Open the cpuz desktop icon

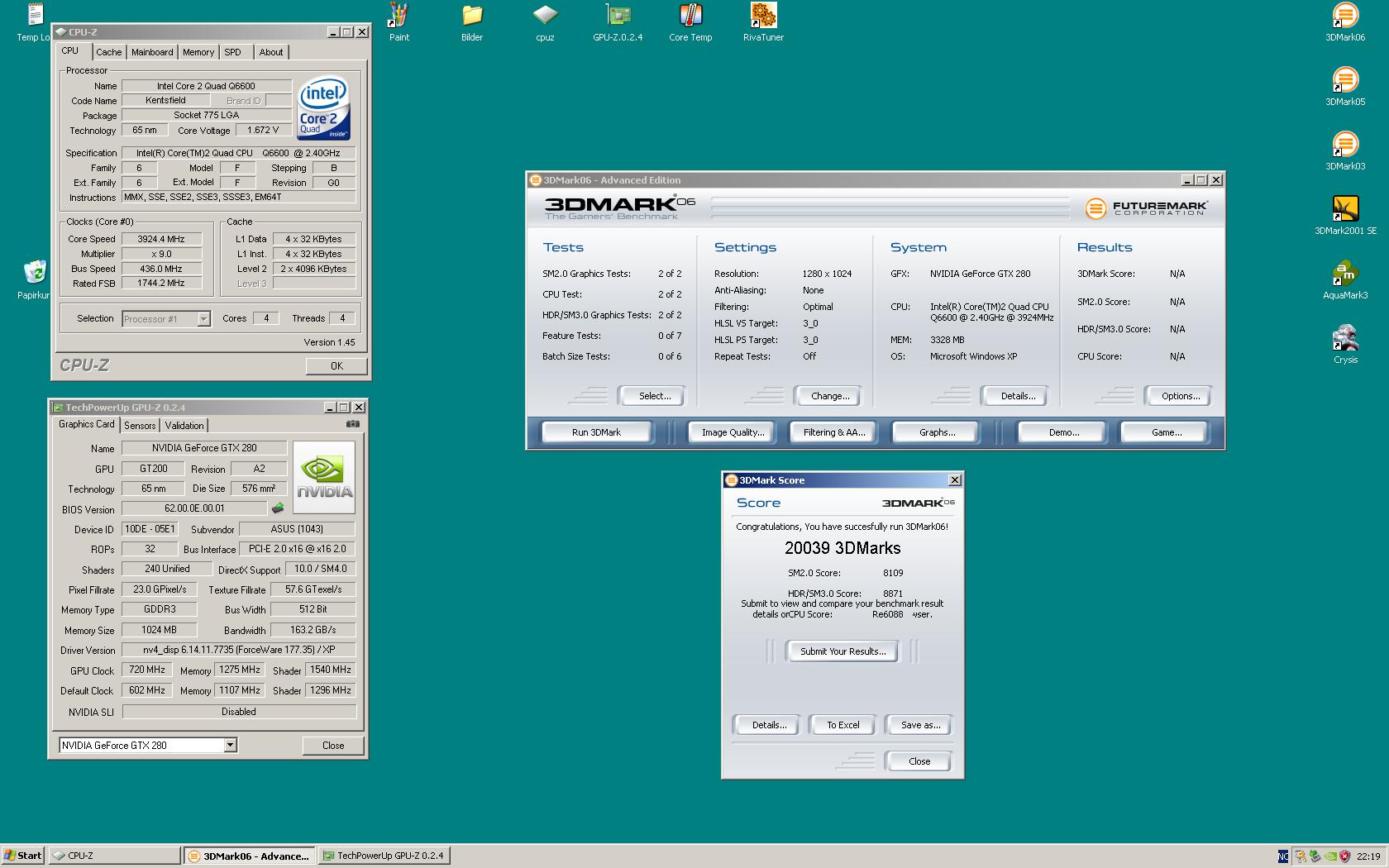click(545, 21)
